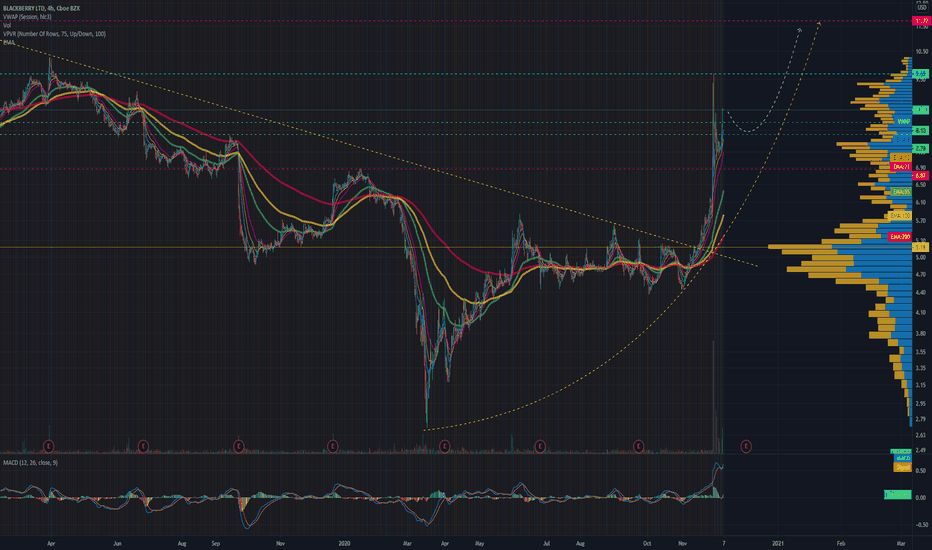The image size is (932, 550).
Task: Click the earnings marker above Apr of 2020
Action: [x=444, y=446]
